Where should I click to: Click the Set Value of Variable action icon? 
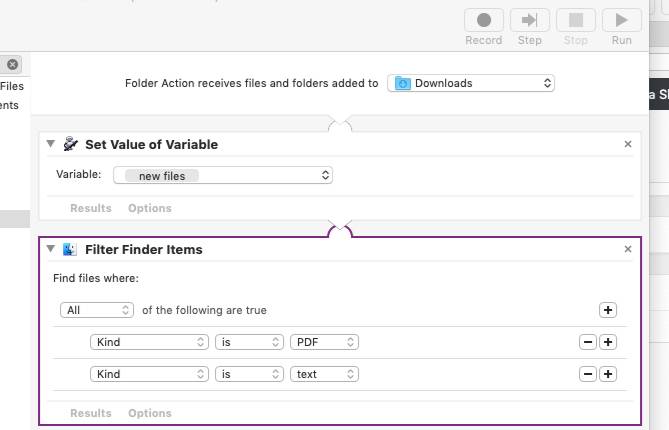point(70,144)
